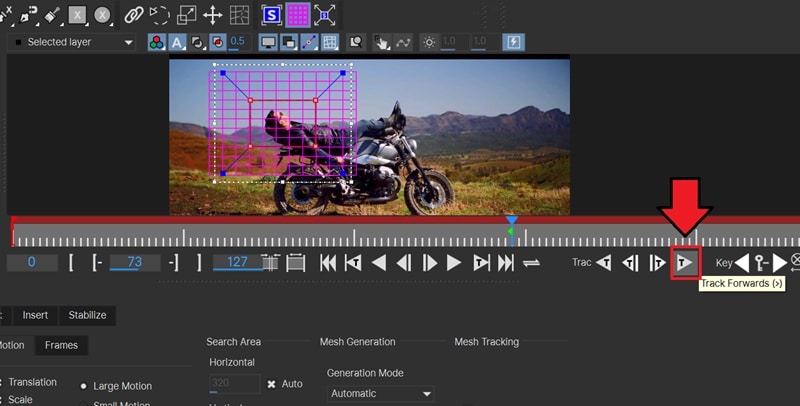The width and height of the screenshot is (800, 406).
Task: Click the align surface expand icon
Action: pyautogui.click(x=324, y=15)
